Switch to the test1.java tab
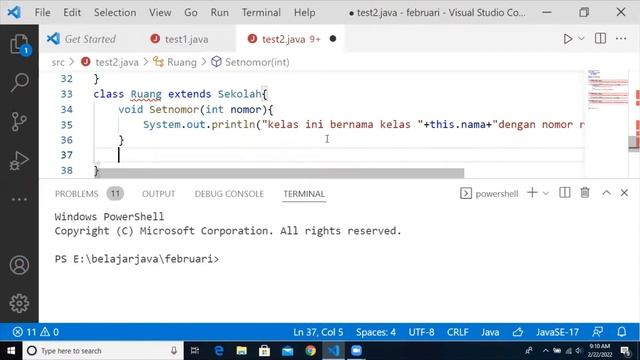 click(180, 39)
